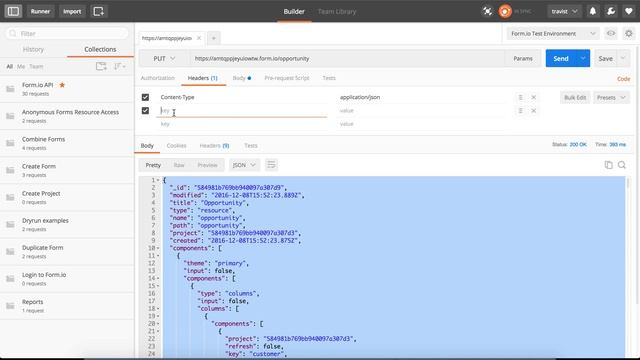Viewport: 640px width, 360px height.
Task: Collapse components array at line 10
Action: (158, 248)
